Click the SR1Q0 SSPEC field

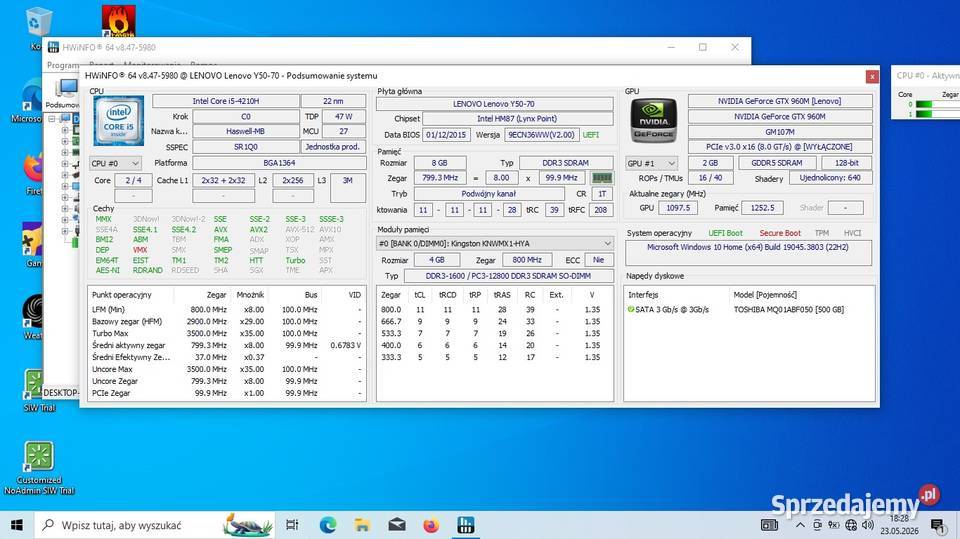[246, 147]
